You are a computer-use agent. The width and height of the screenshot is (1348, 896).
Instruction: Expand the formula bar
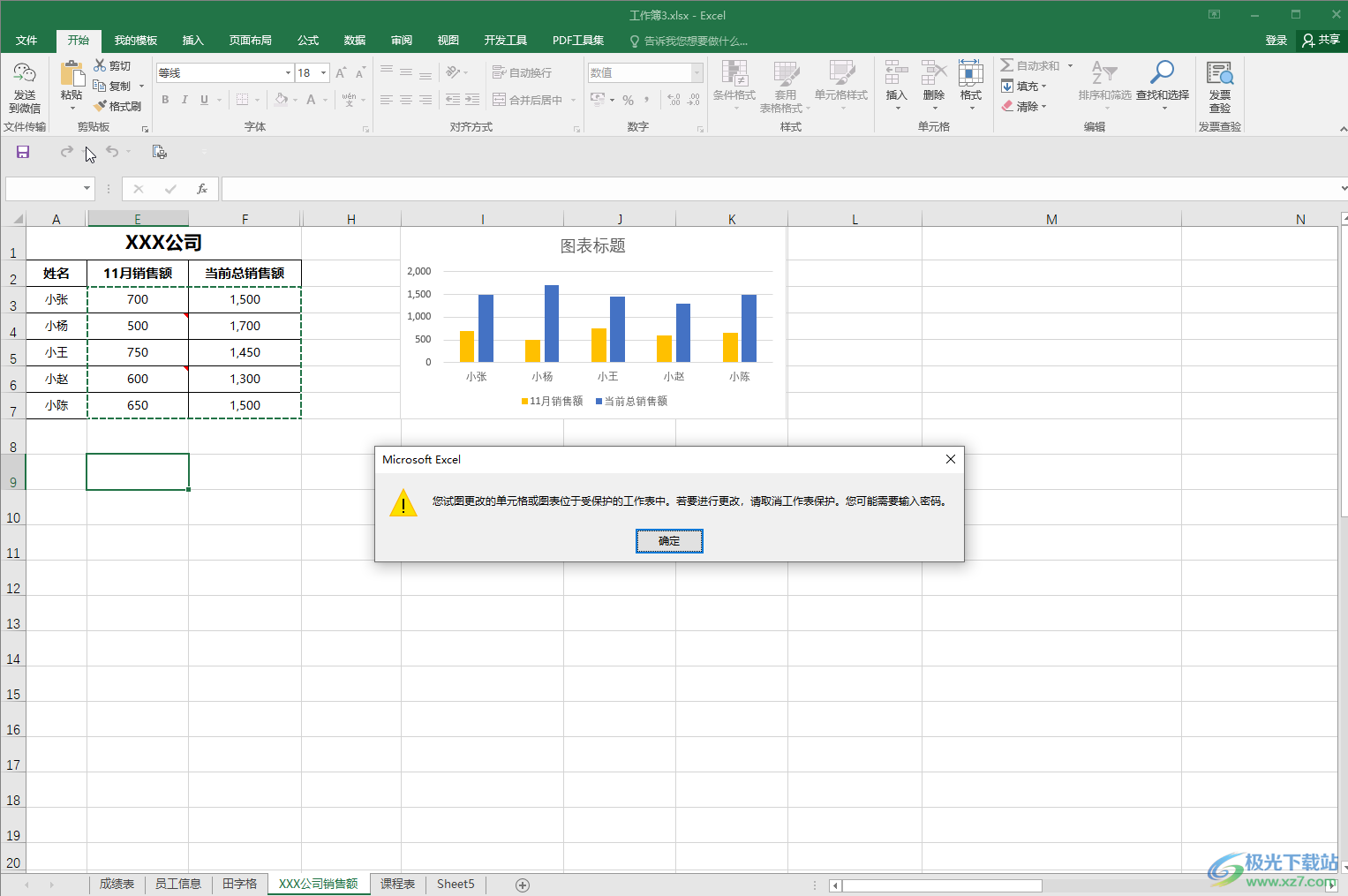[x=1343, y=188]
